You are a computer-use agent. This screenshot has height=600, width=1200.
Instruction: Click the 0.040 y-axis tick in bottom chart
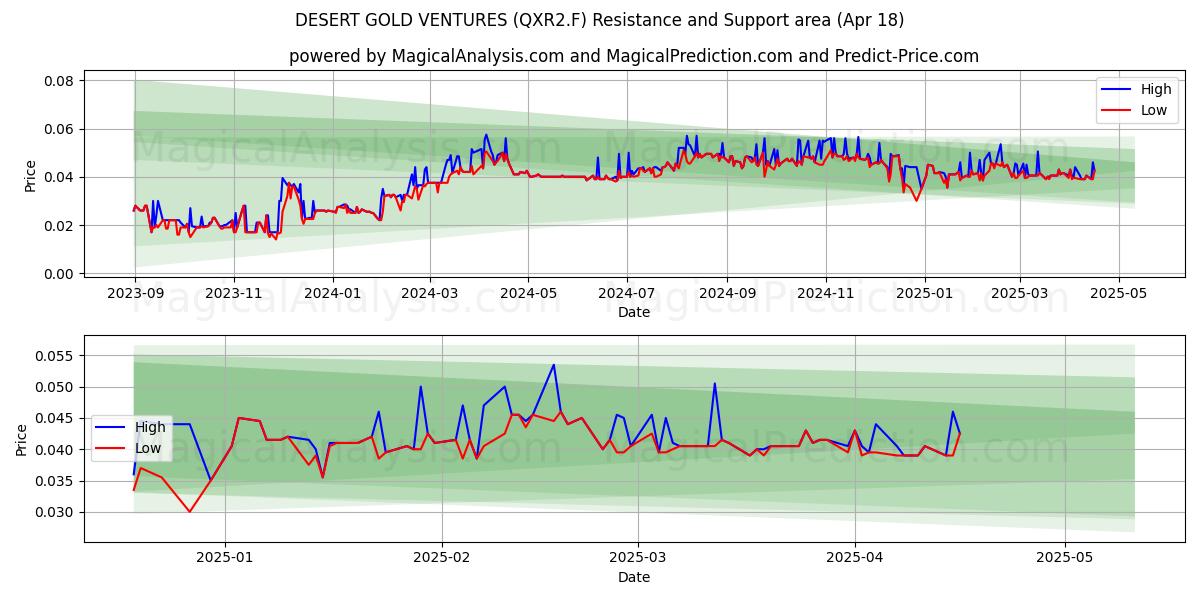pyautogui.click(x=56, y=450)
